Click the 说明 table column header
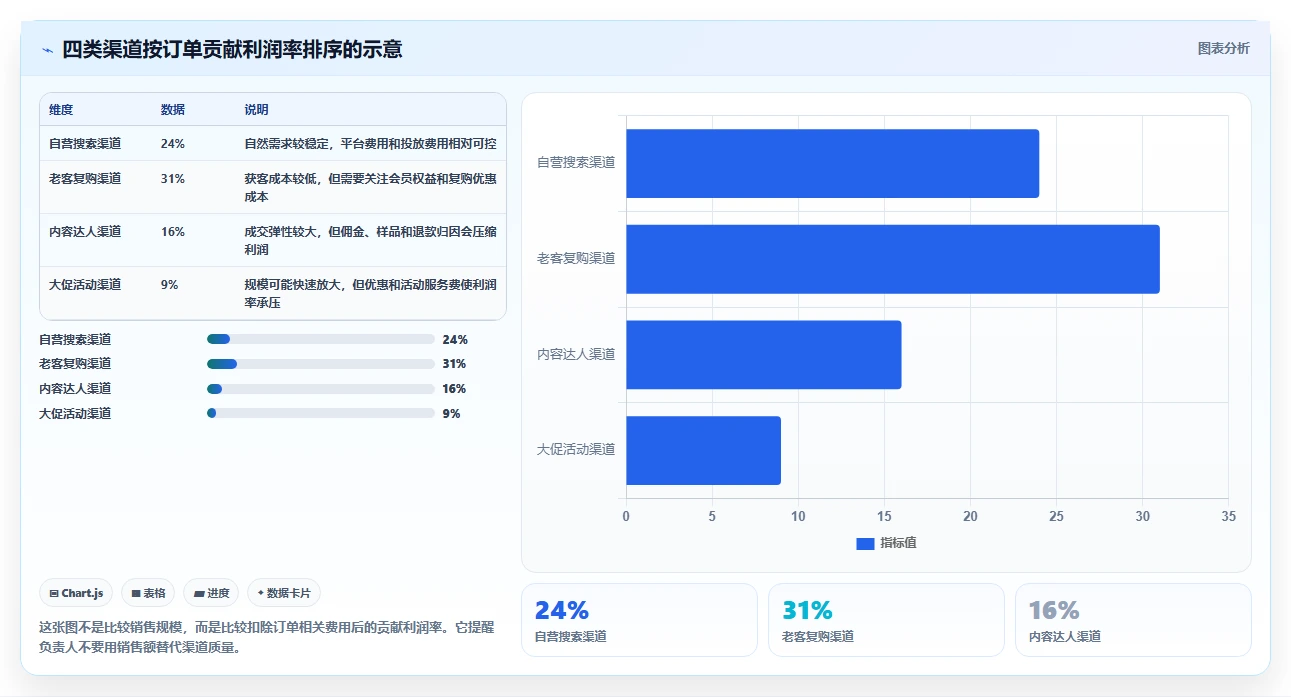This screenshot has width=1291, height=697. [257, 110]
